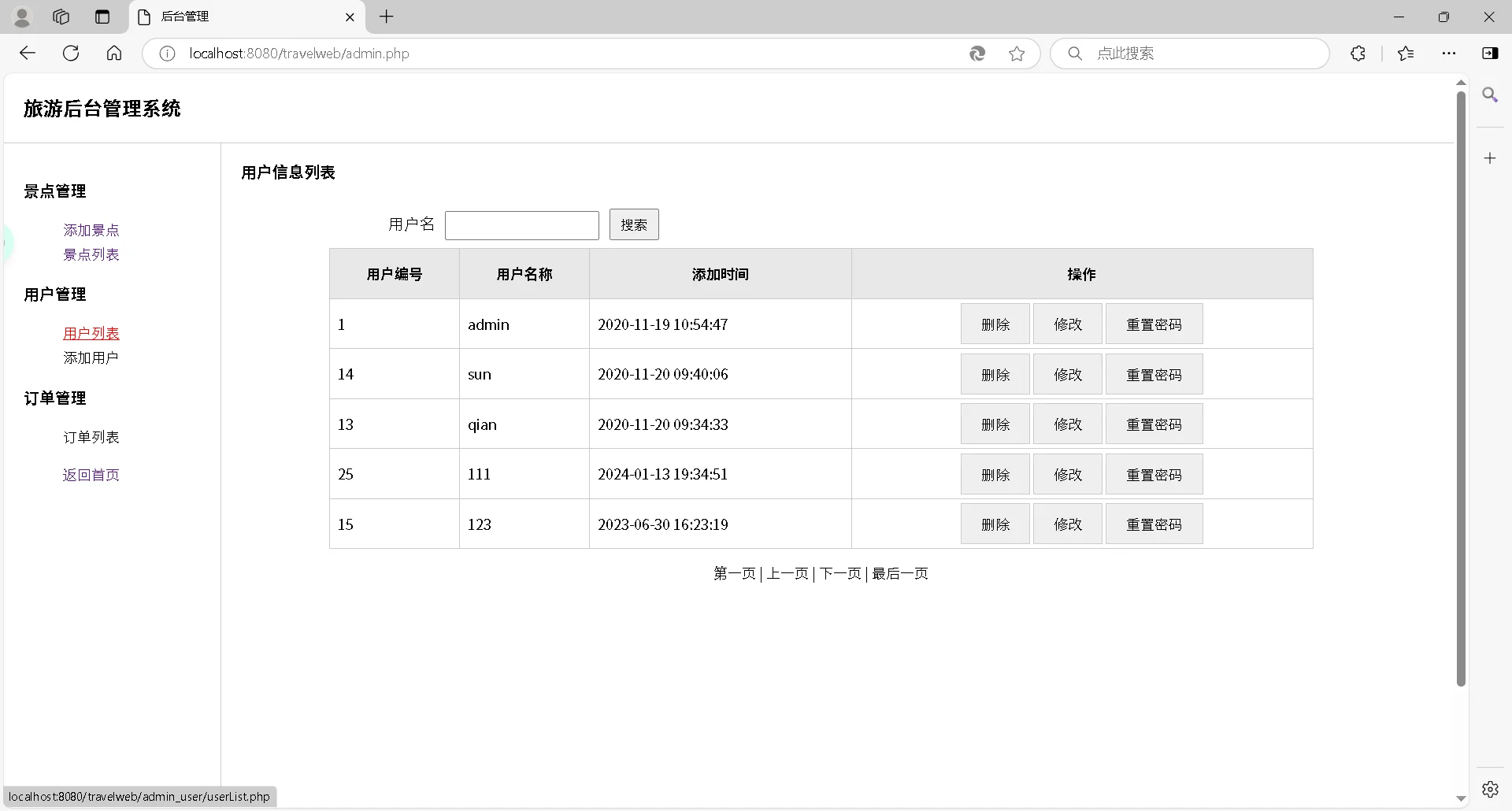Open the split screen view icon
The width and height of the screenshot is (1512, 811).
[1492, 54]
